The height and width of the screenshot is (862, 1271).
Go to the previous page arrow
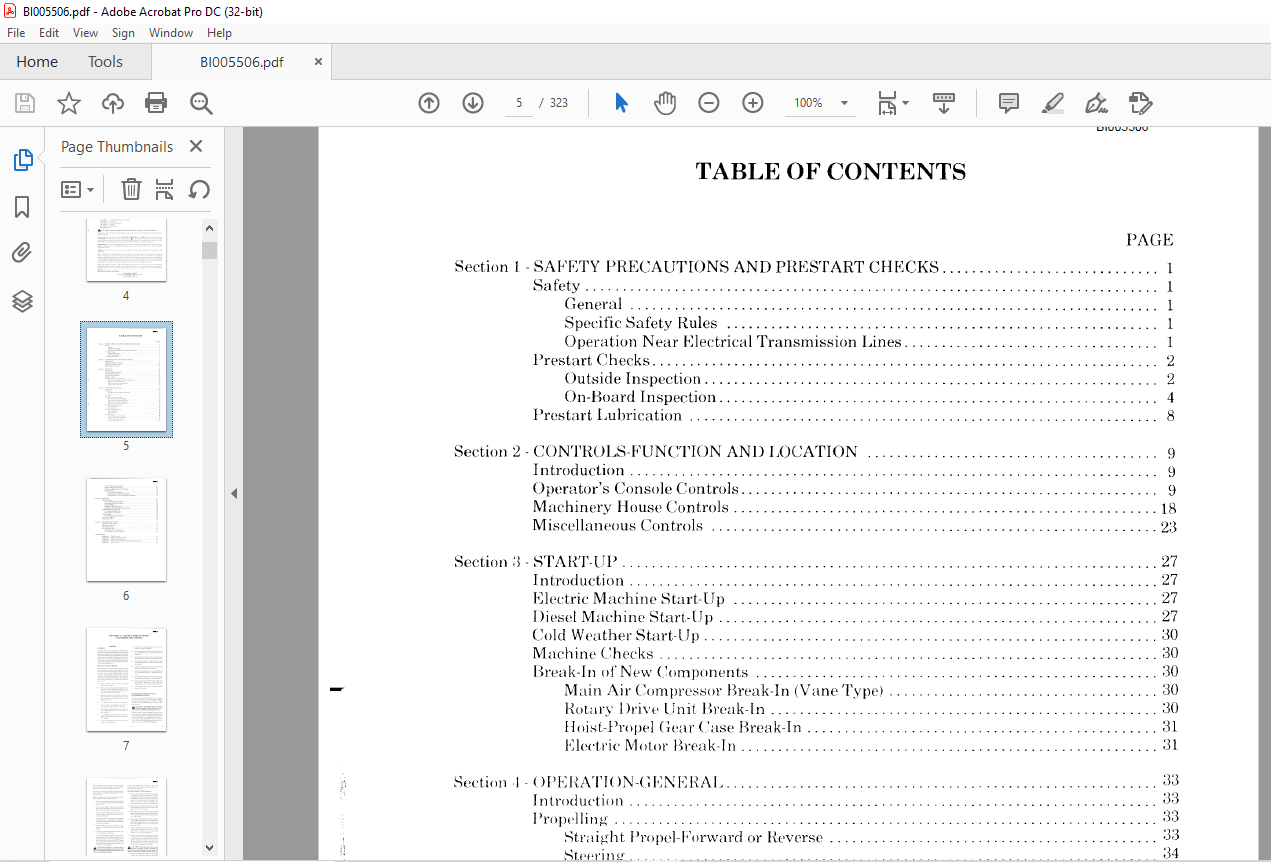click(x=429, y=103)
